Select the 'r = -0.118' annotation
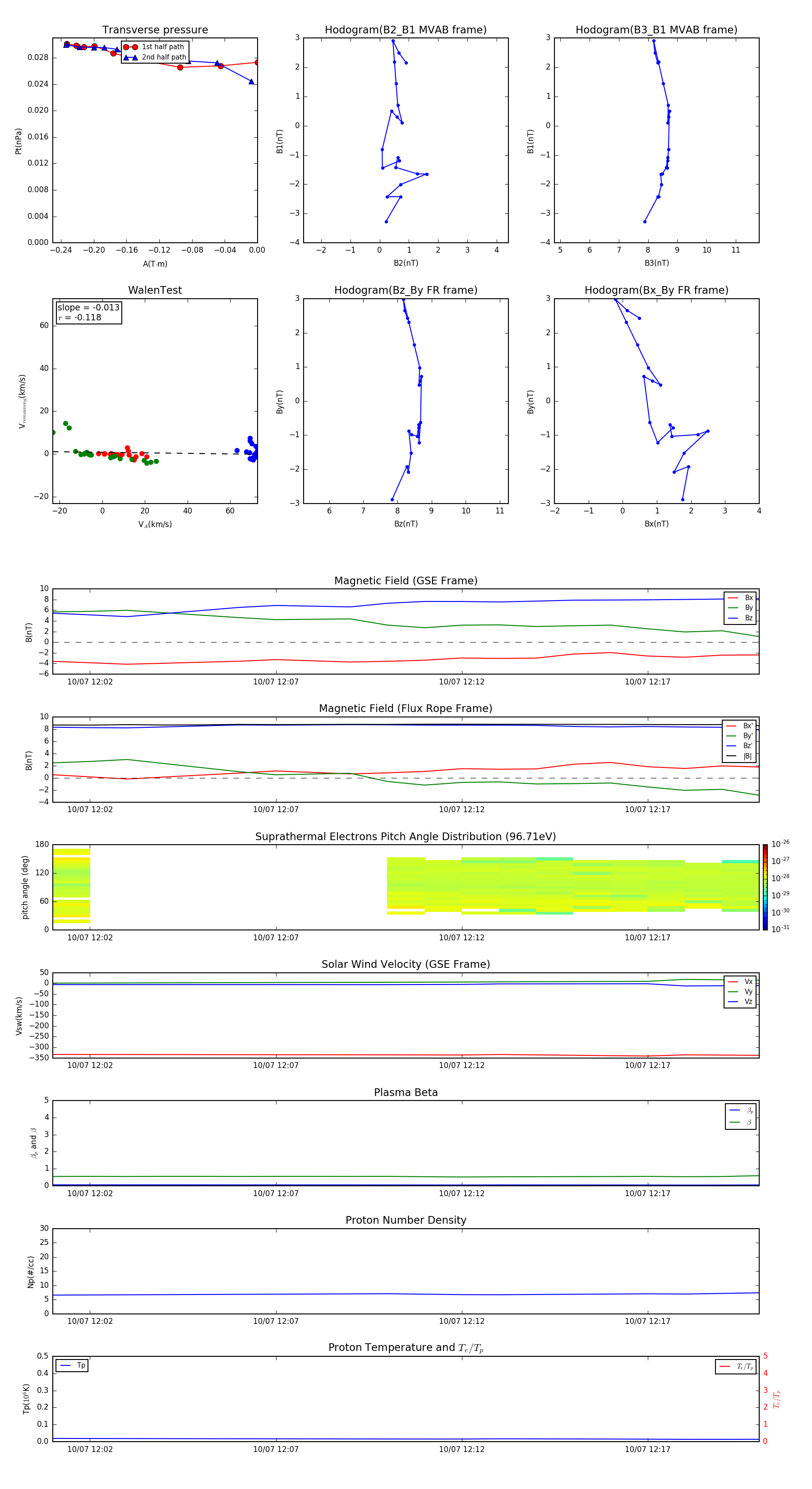This screenshot has width=812, height=1489. click(x=80, y=317)
